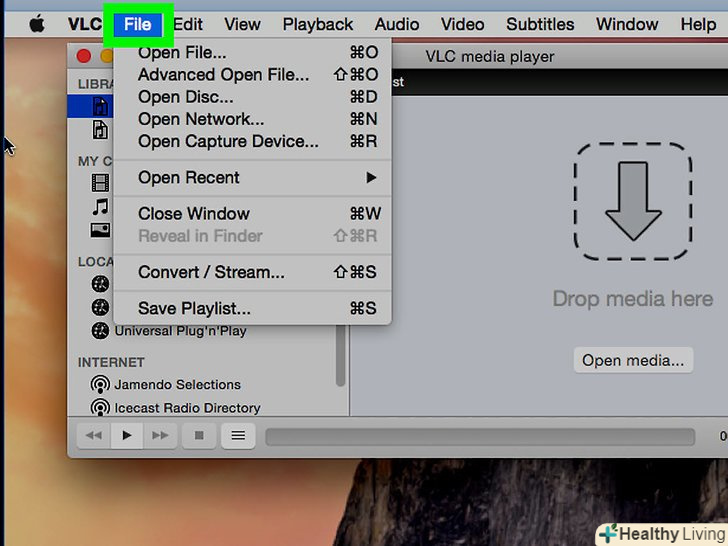The width and height of the screenshot is (728, 546).
Task: Click the fast-forward next track button
Action: tap(160, 436)
